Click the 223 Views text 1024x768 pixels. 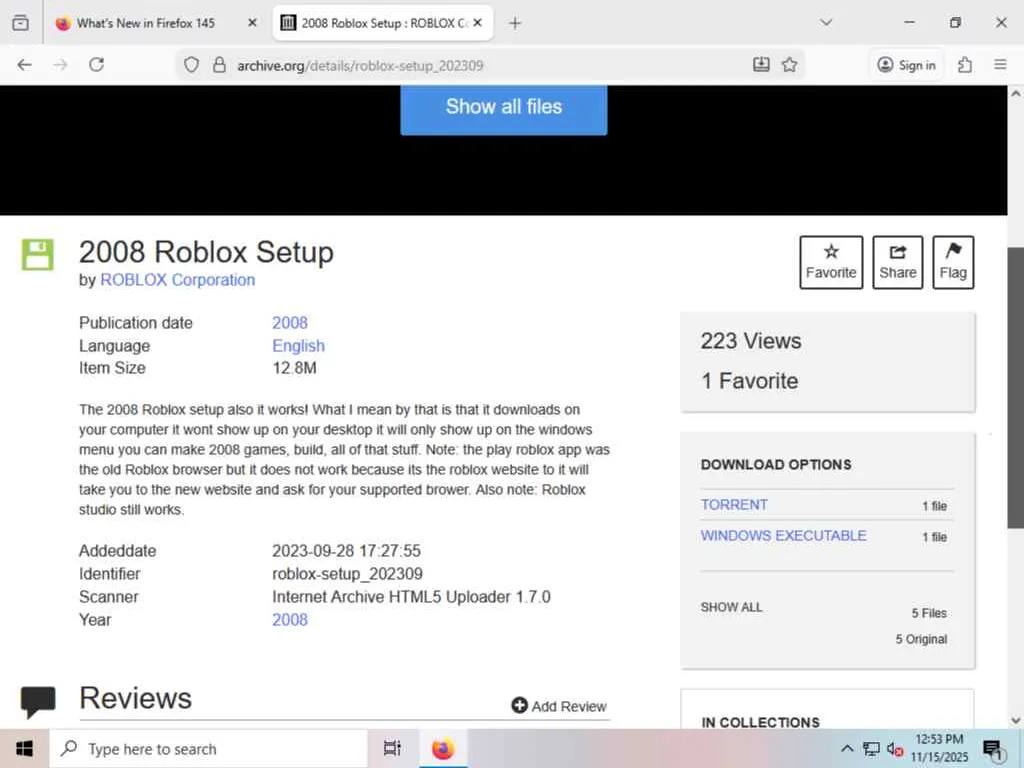[751, 341]
